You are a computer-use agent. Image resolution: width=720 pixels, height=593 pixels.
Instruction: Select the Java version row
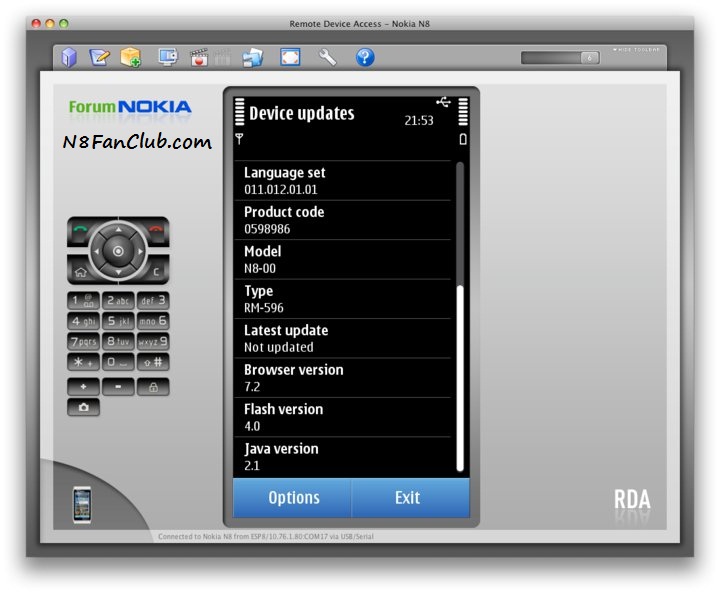[343, 457]
